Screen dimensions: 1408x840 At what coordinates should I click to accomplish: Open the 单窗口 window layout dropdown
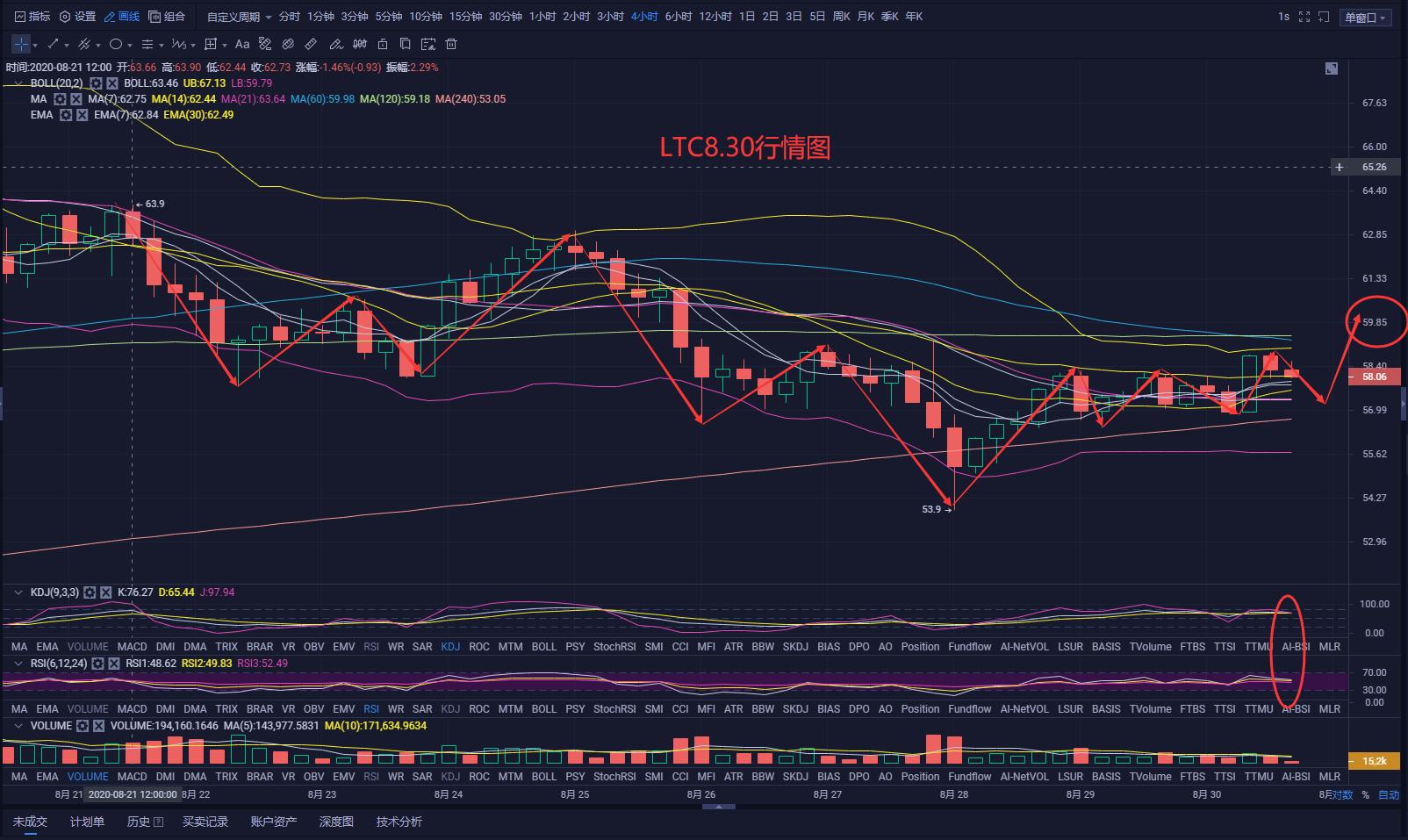(x=1365, y=18)
